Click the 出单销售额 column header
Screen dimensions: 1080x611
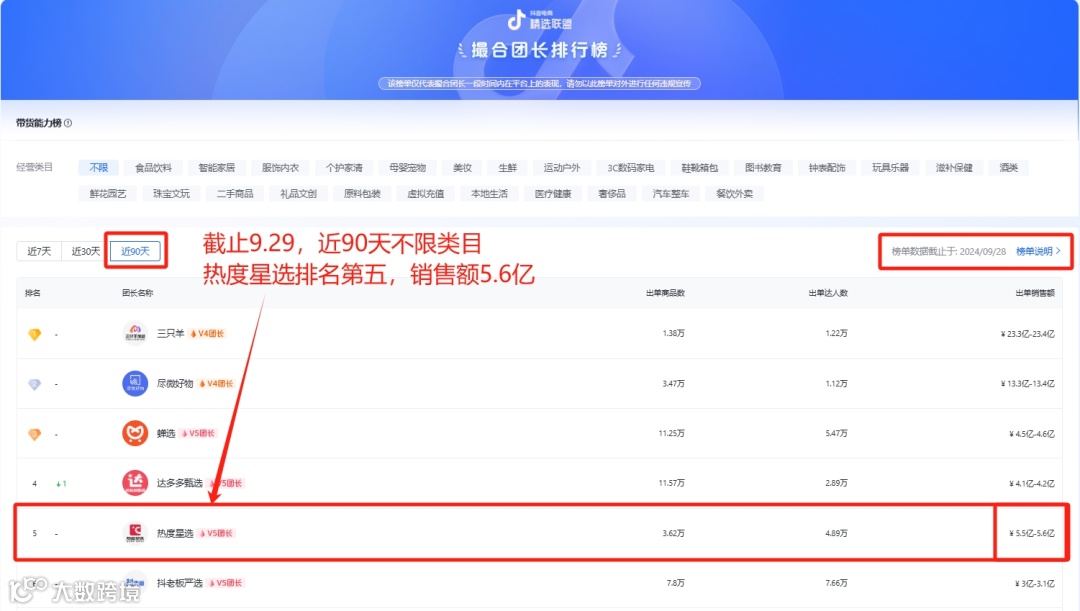(x=1035, y=293)
